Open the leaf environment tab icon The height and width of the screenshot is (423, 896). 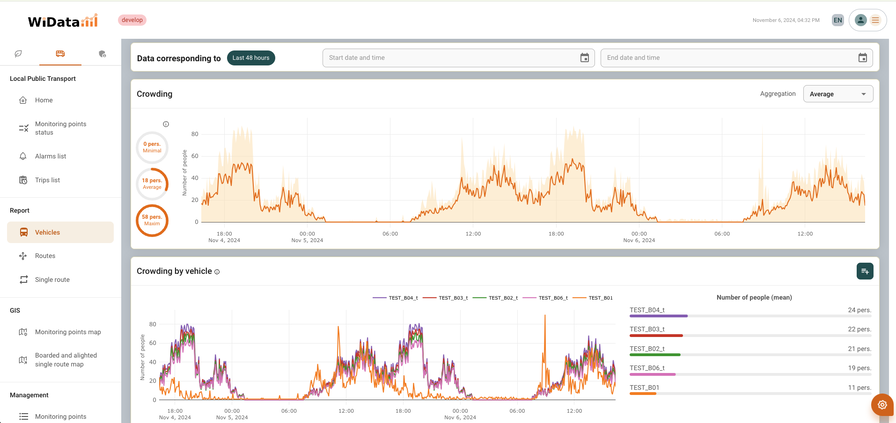pyautogui.click(x=19, y=54)
